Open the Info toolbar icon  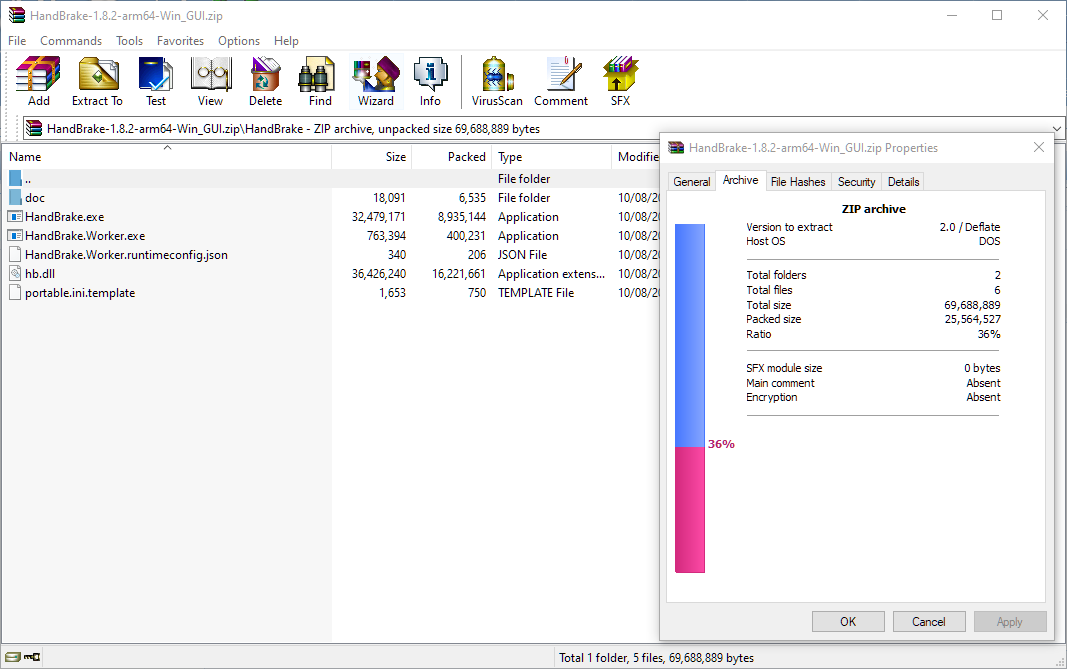coord(430,81)
